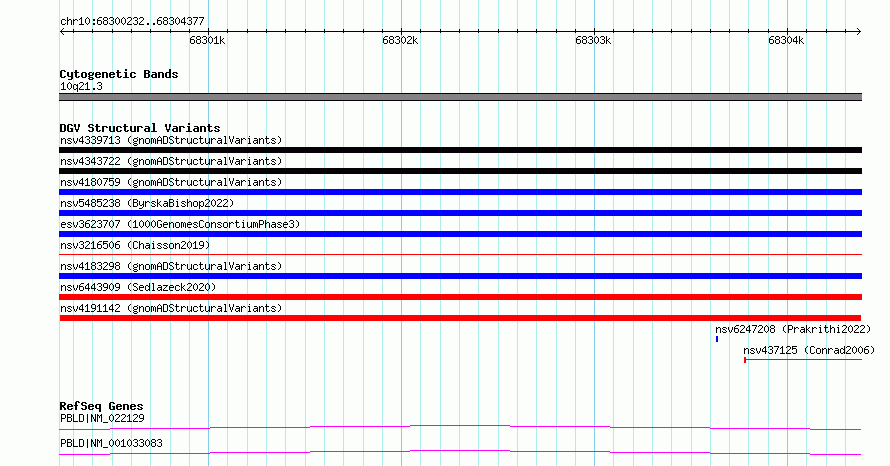Select the black bar for nsv4339713
Viewport: 890px width, 466px height.
coord(460,150)
